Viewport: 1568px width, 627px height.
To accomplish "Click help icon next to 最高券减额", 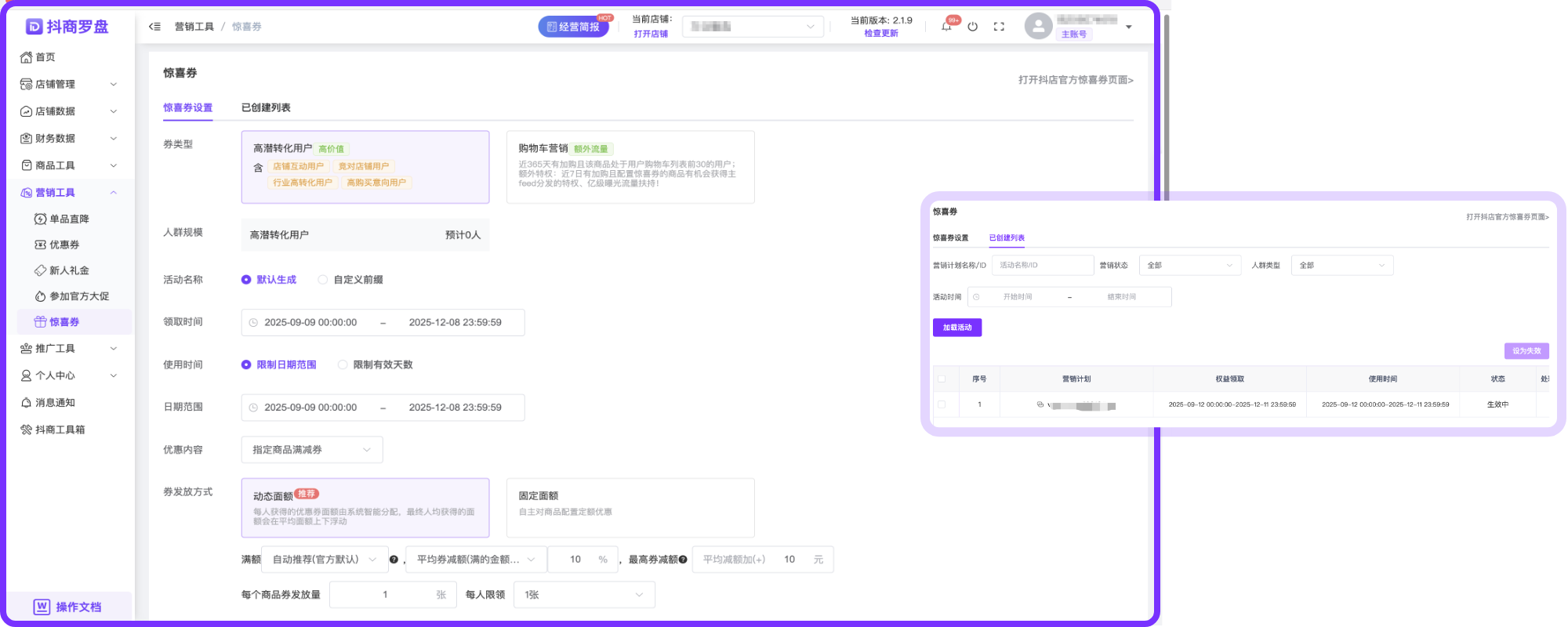I will 683,560.
